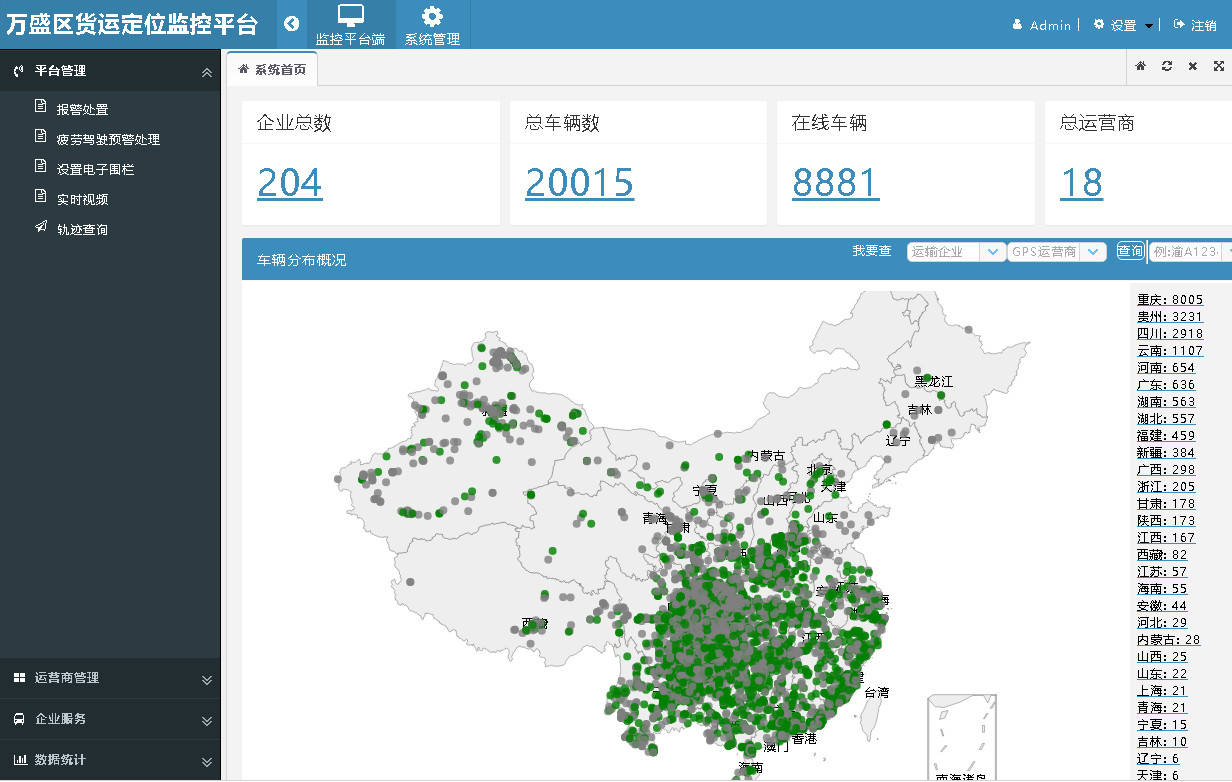Click the license plate search input field
The width and height of the screenshot is (1232, 782).
pos(1186,252)
